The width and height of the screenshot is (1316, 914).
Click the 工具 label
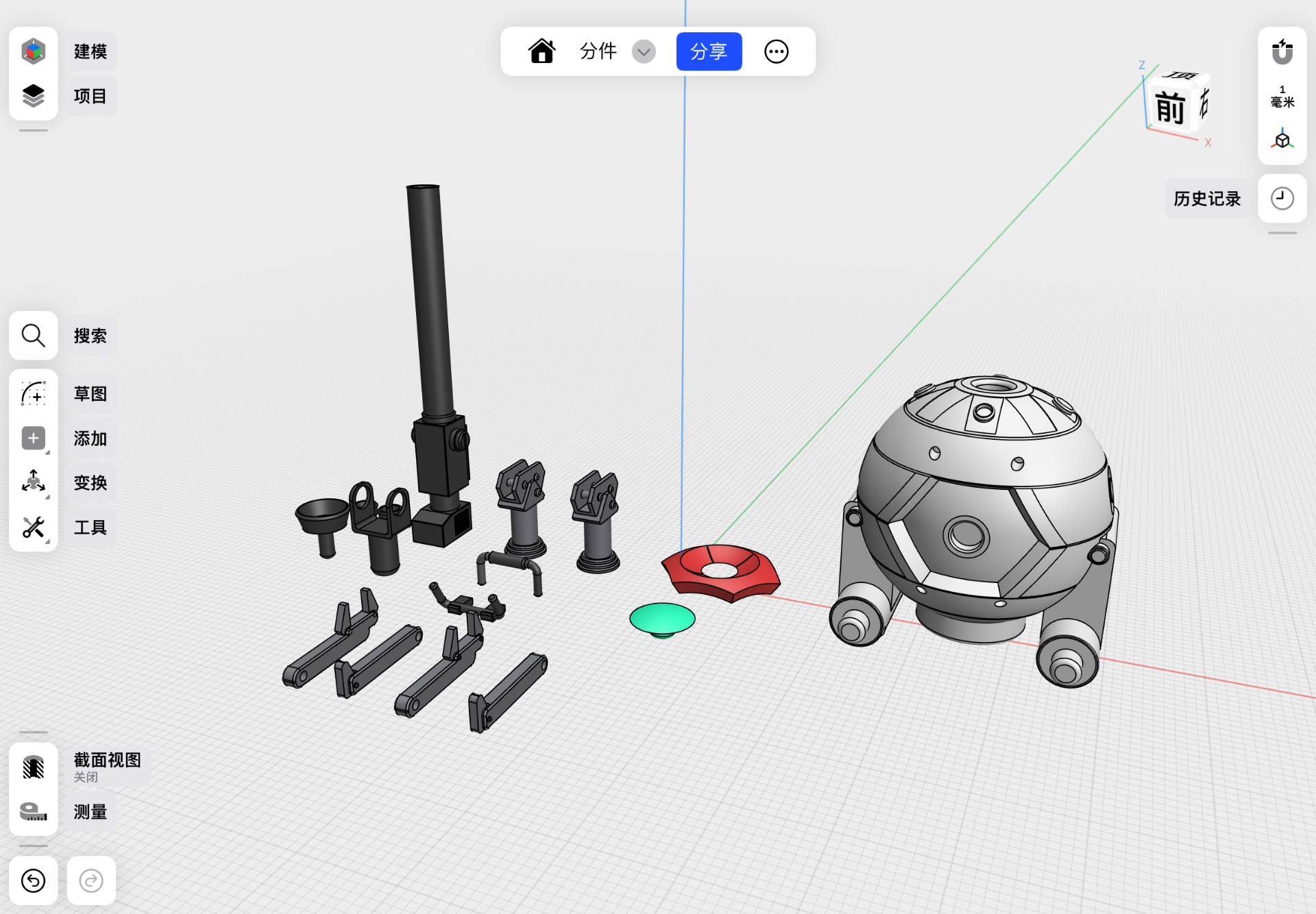[x=90, y=528]
